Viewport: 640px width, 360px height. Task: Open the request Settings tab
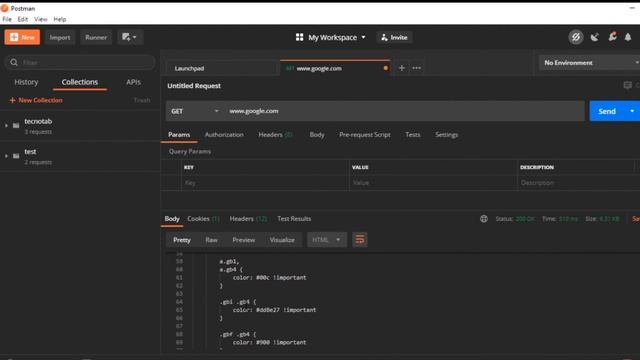[x=447, y=135]
